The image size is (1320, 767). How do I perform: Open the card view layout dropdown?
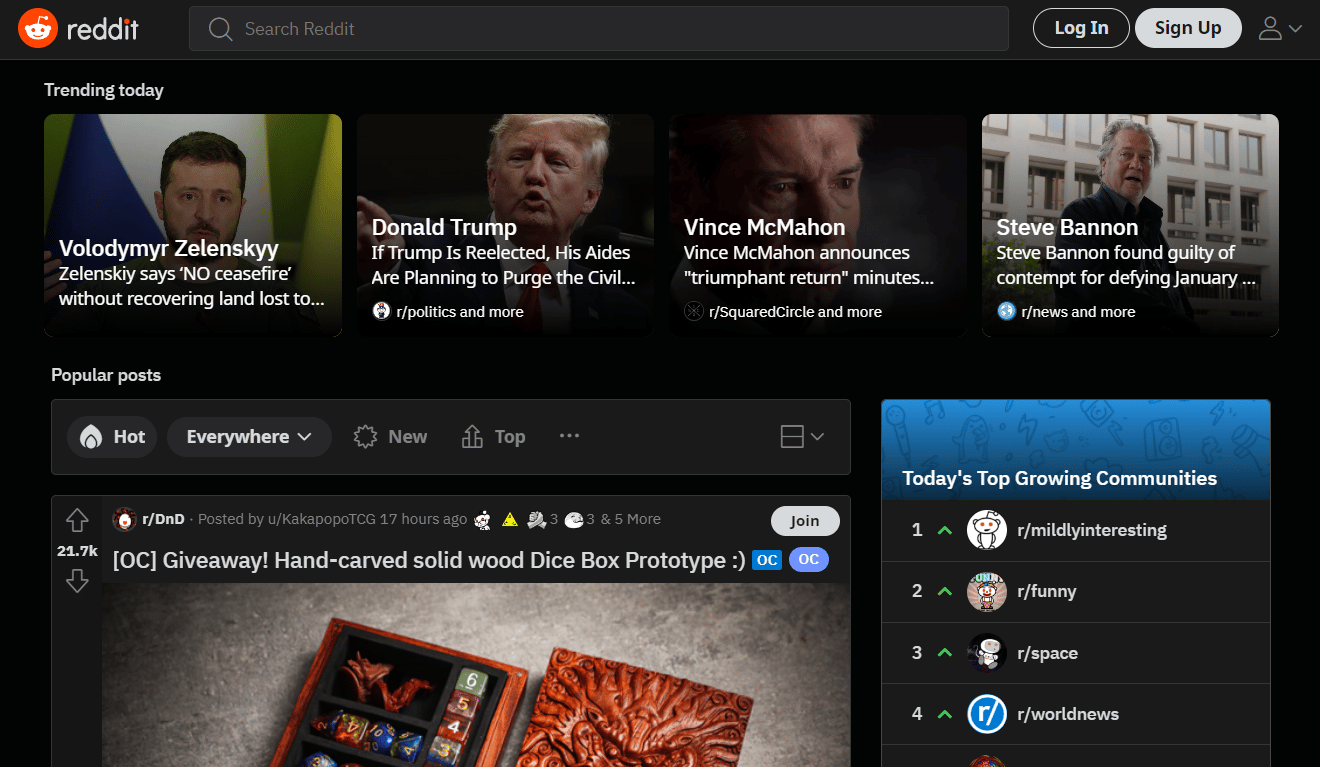coord(802,437)
